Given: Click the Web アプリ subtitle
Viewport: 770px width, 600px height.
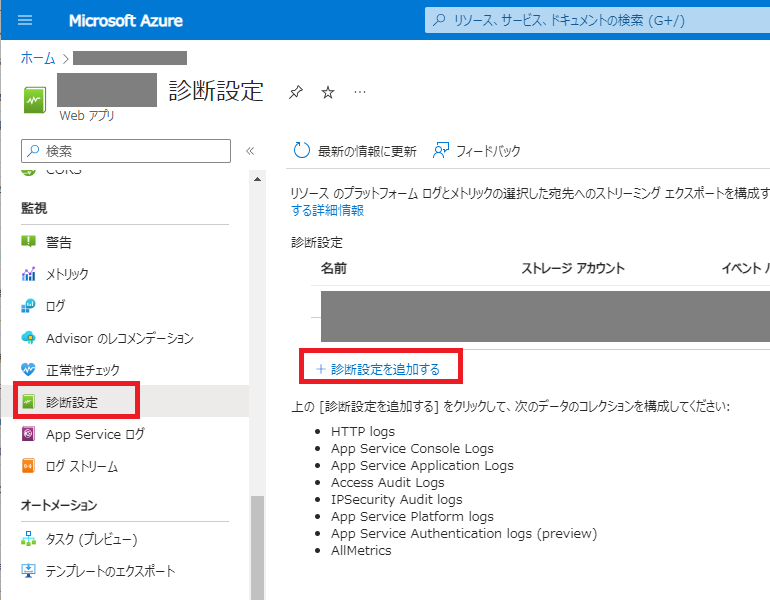Looking at the screenshot, I should click(x=87, y=115).
